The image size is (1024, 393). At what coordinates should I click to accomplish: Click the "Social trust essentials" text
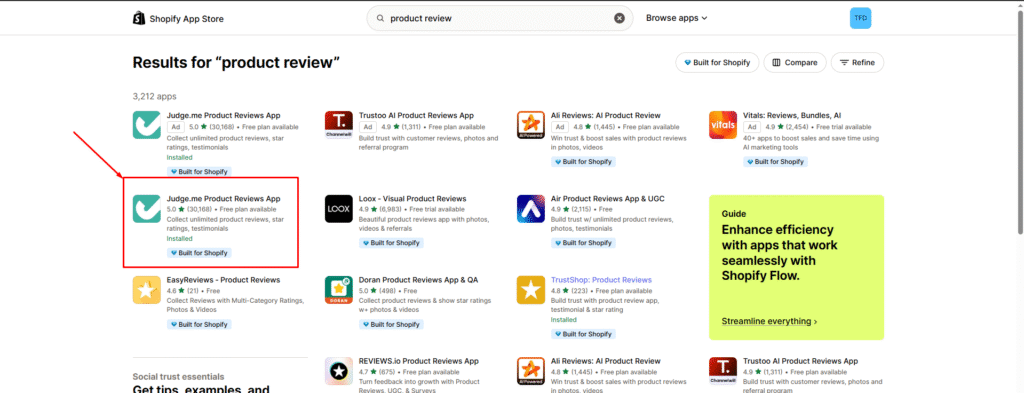point(178,377)
